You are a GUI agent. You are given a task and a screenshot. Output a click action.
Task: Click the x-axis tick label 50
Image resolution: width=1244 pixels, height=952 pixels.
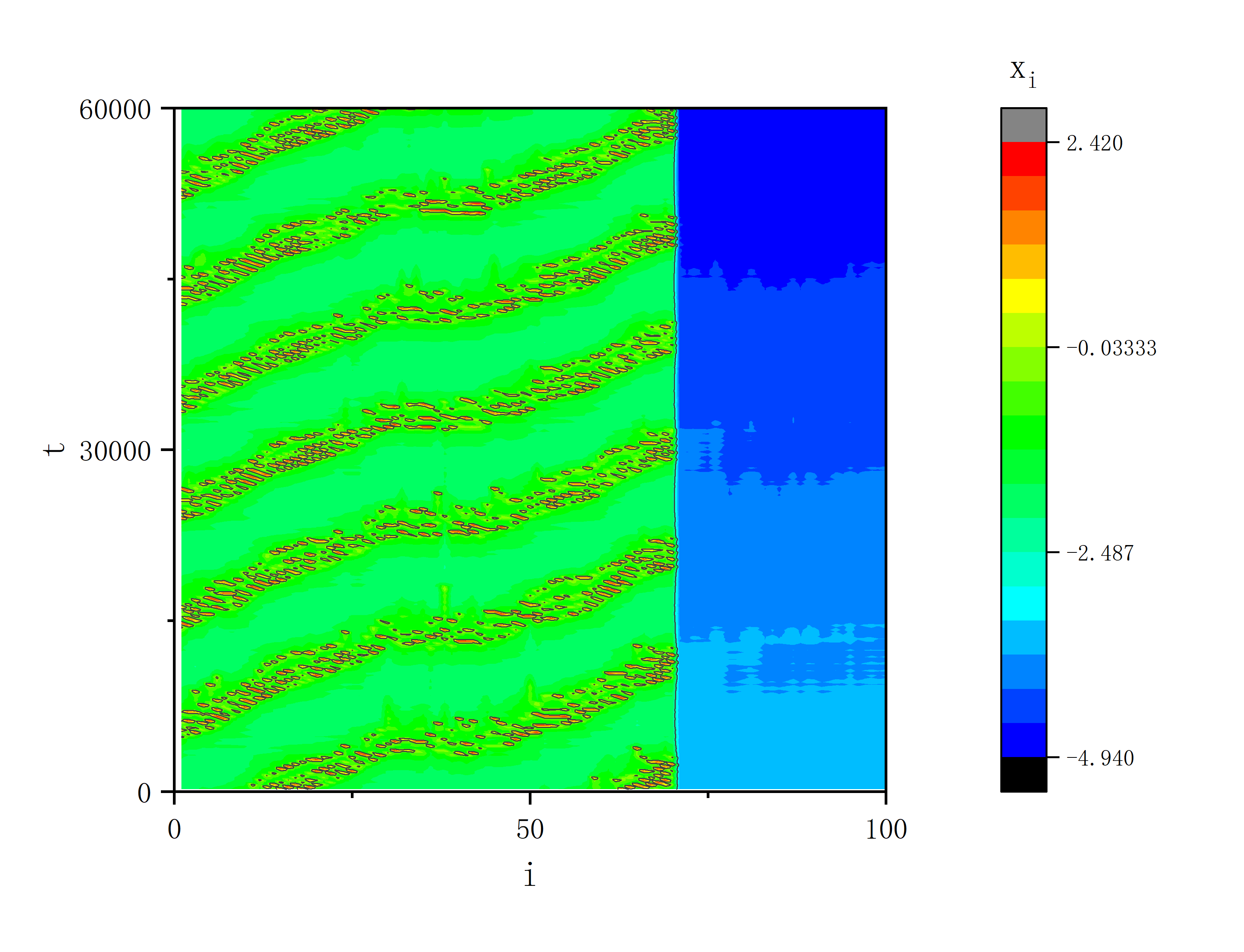[x=530, y=830]
